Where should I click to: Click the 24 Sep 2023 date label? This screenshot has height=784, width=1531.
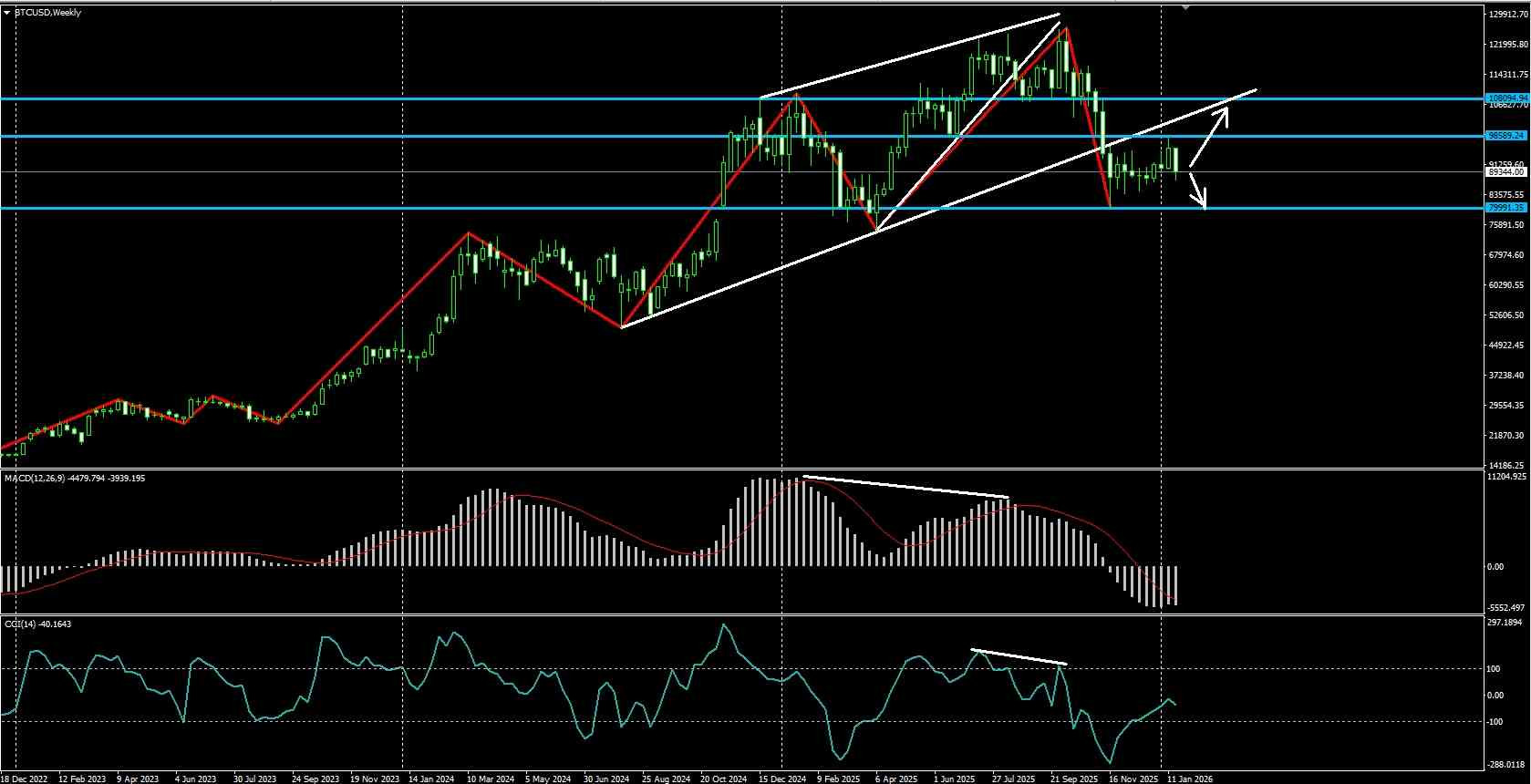tap(316, 779)
